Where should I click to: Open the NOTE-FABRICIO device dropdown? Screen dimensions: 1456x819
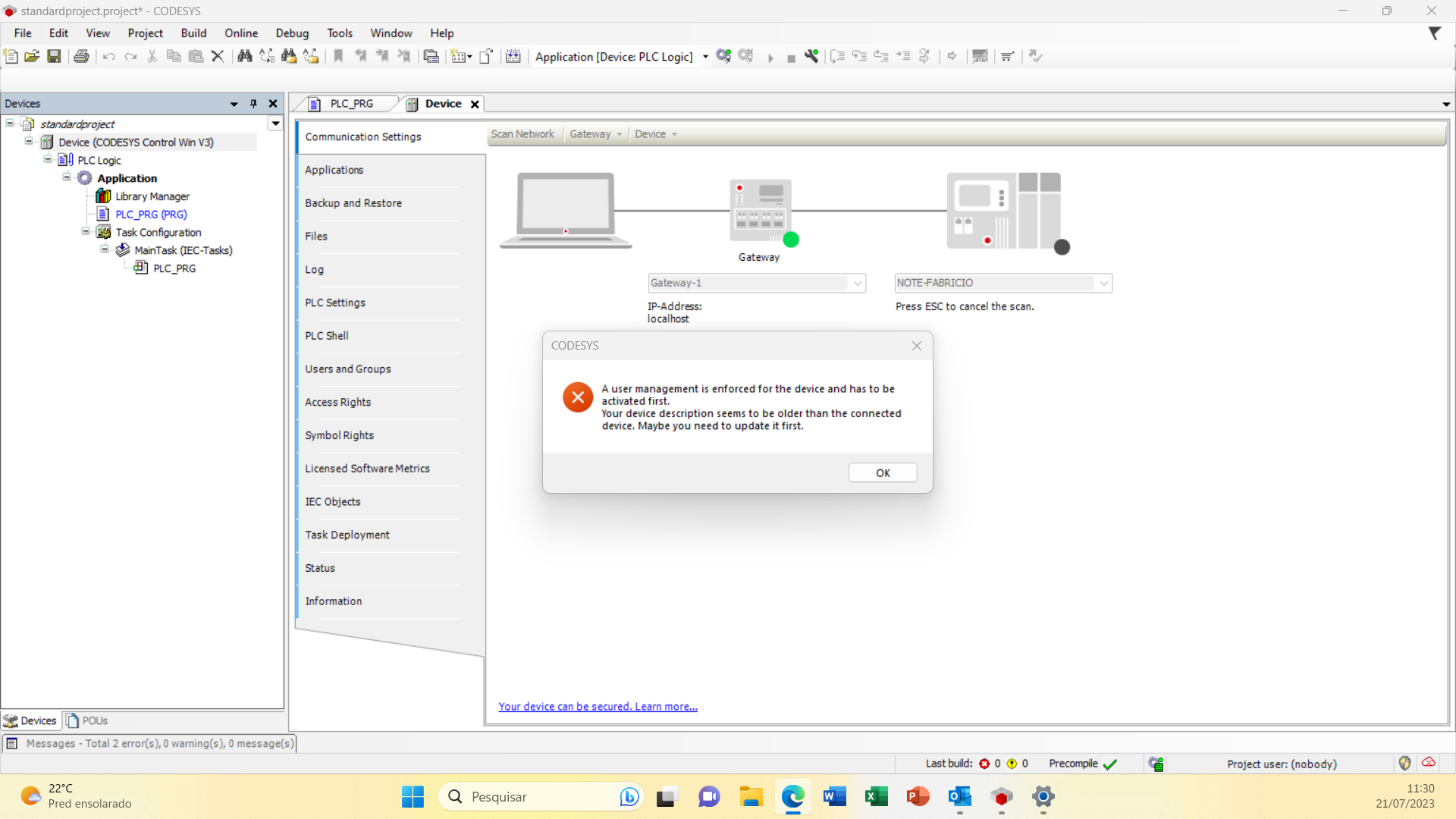click(1103, 283)
